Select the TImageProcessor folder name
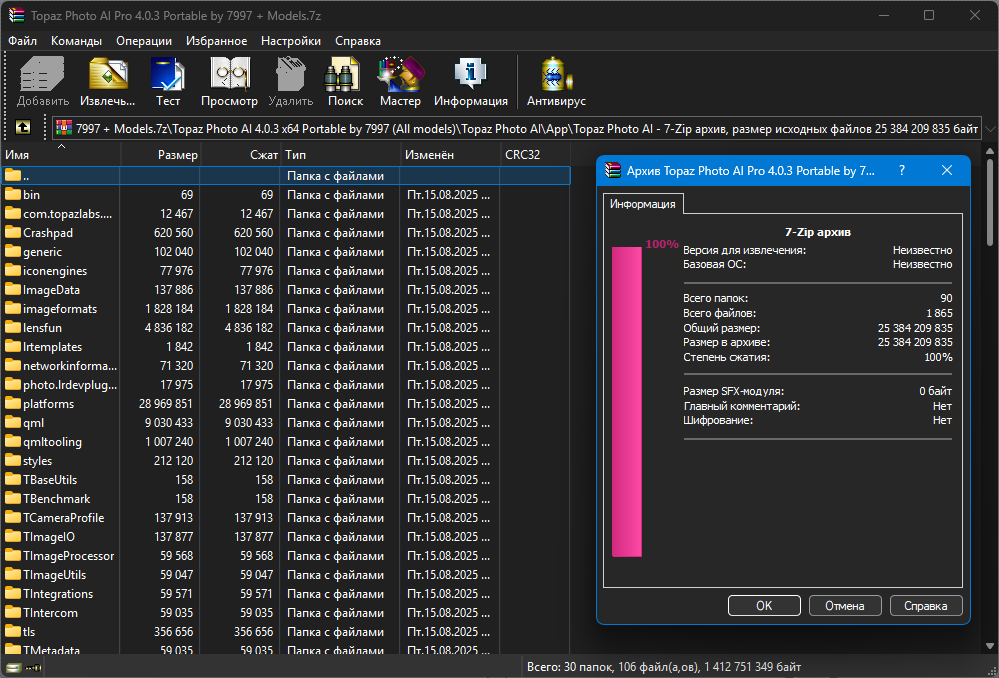Screen dimensions: 999x678 pyautogui.click(x=69, y=556)
